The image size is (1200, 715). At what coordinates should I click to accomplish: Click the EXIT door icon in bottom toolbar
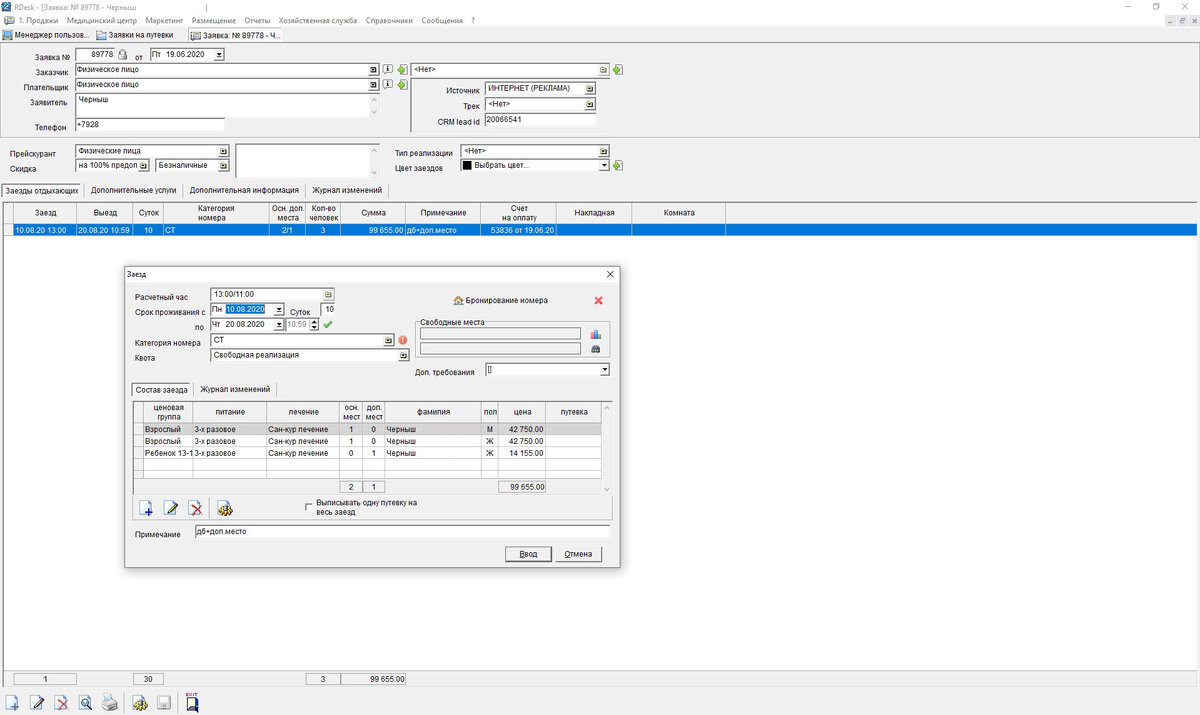point(192,702)
